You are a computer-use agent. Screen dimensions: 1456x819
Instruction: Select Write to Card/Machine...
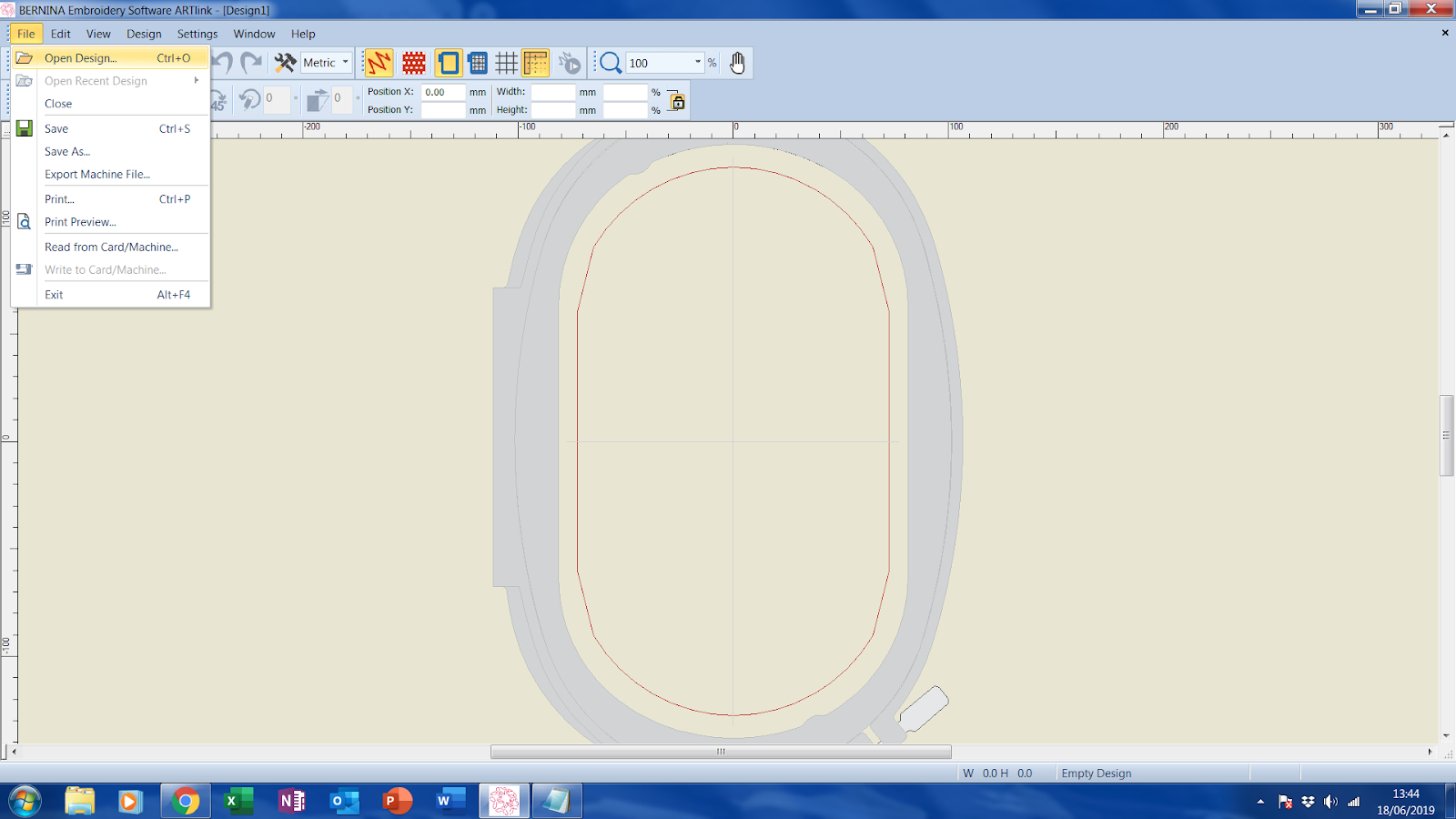(110, 269)
